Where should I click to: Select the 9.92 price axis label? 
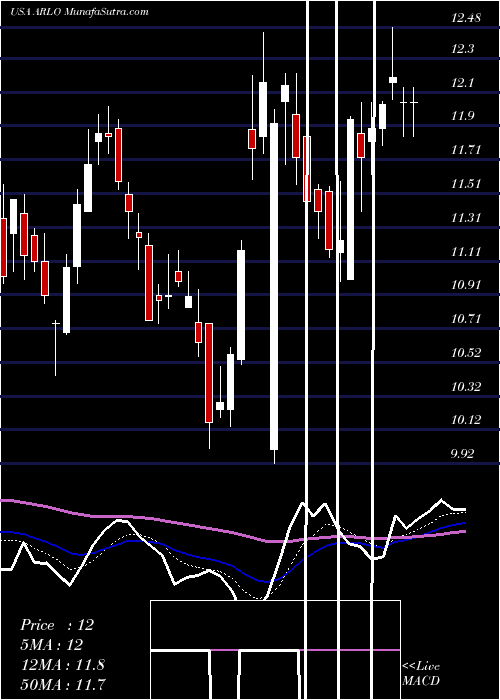(x=462, y=454)
